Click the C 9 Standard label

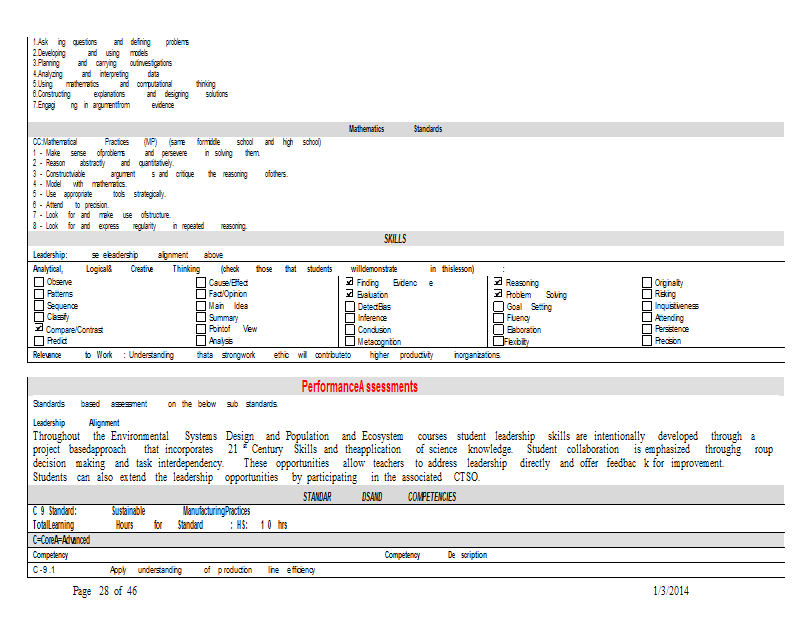pos(55,511)
